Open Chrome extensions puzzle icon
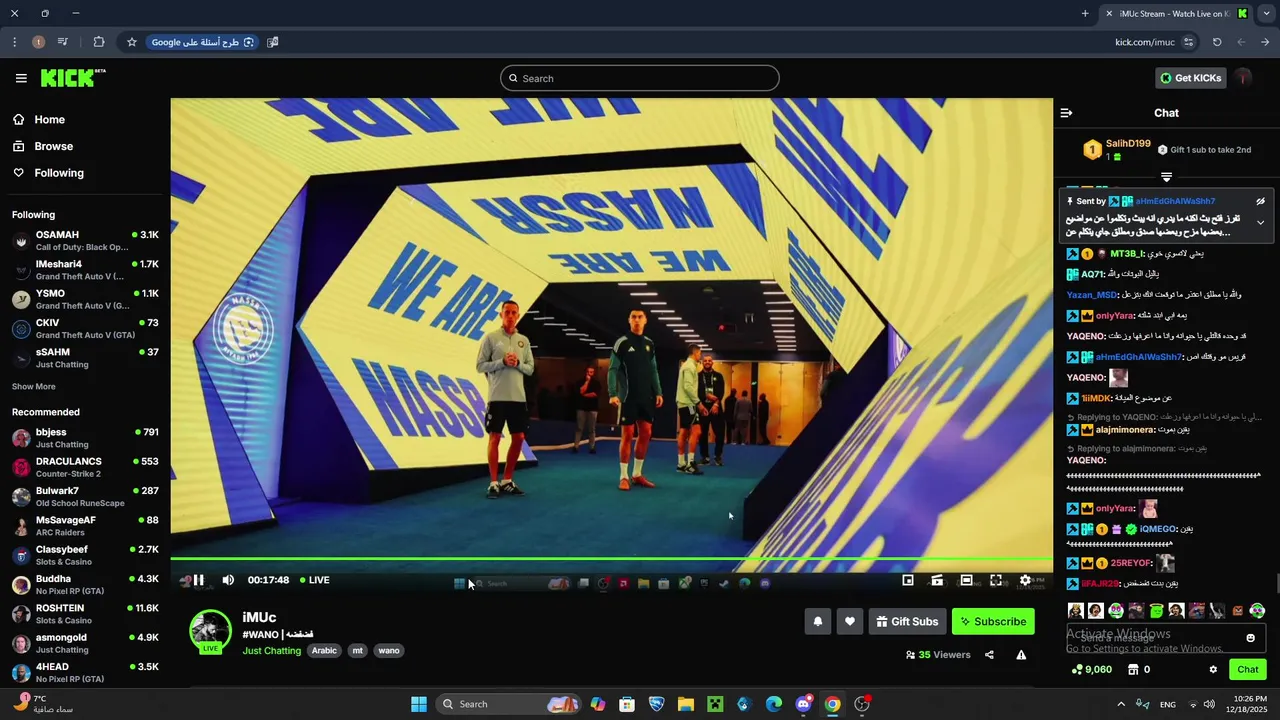1280x720 pixels. click(98, 42)
